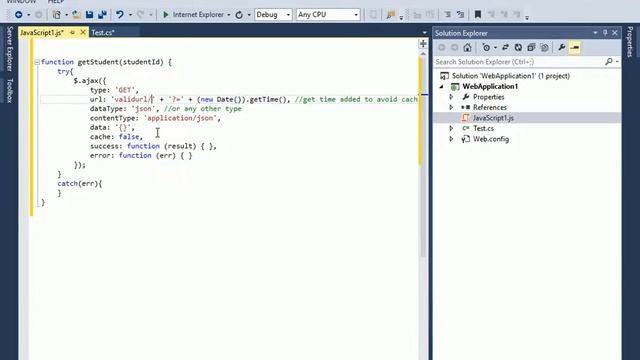Screen dimensions: 640x360
Task: Expand the References tree node
Action: coord(451,107)
